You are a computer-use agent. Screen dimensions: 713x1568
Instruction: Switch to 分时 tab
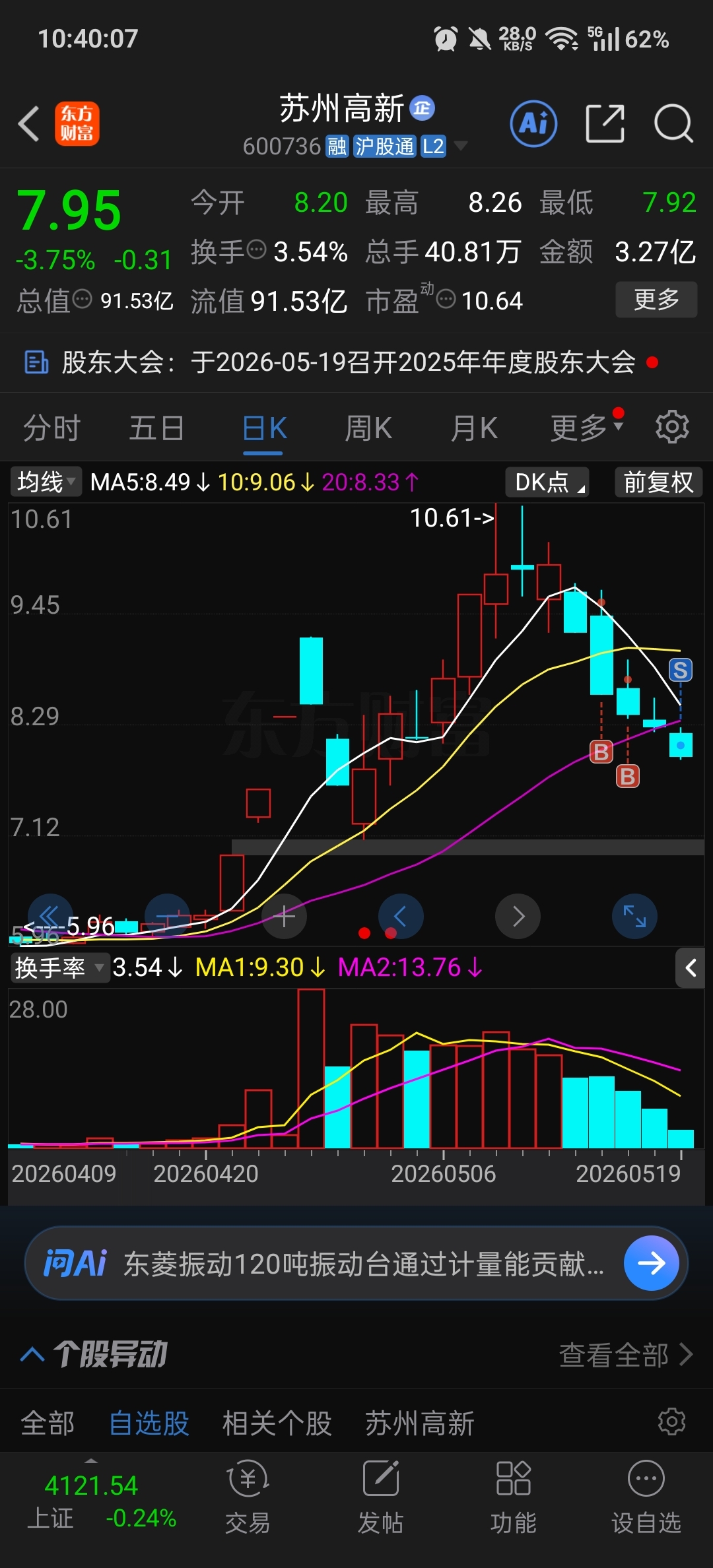[x=51, y=428]
